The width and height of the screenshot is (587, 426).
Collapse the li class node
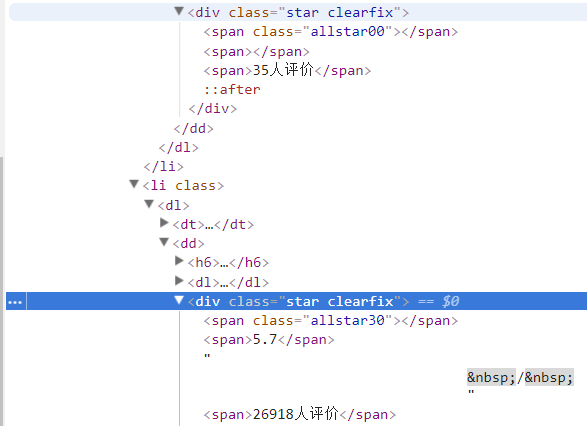(x=134, y=184)
